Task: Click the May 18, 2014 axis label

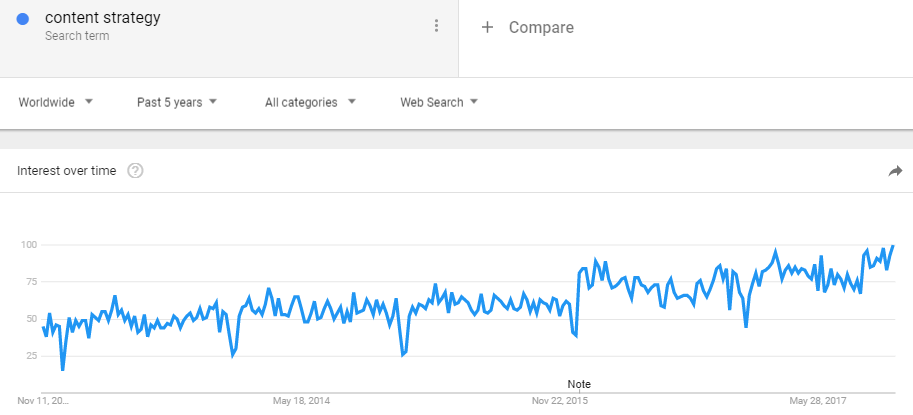Action: [x=301, y=401]
